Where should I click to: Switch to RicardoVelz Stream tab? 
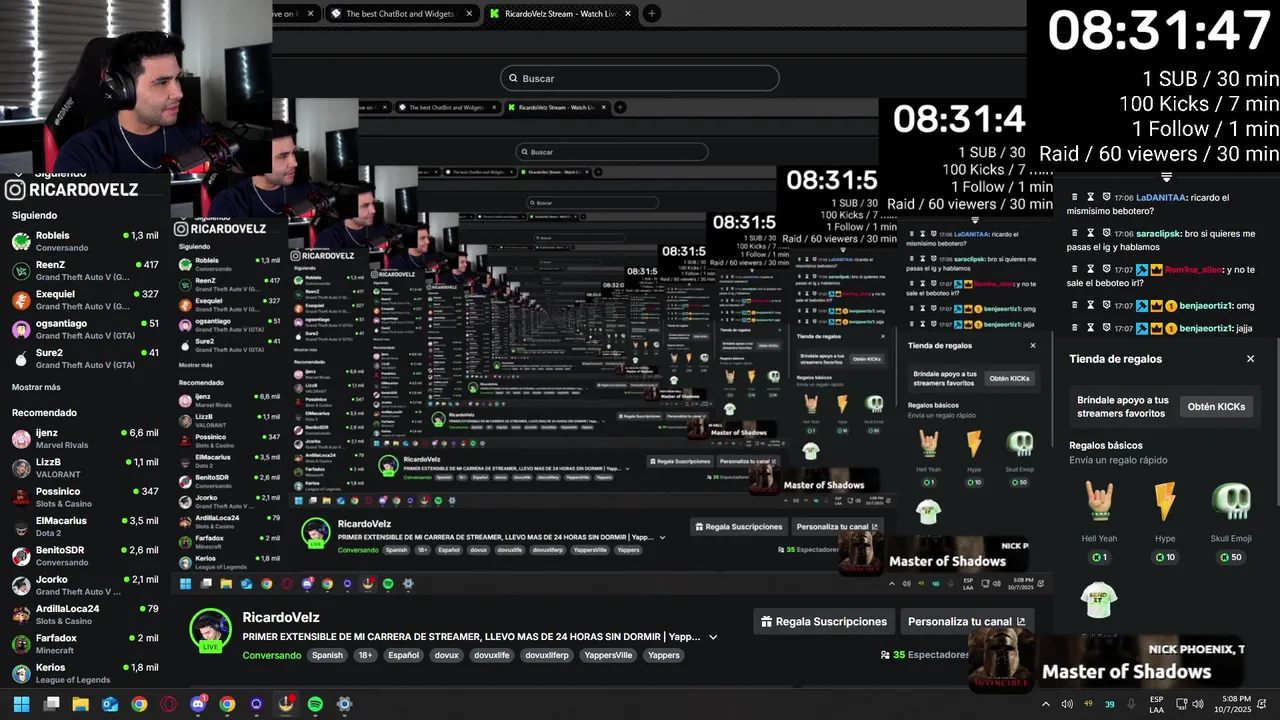(561, 14)
